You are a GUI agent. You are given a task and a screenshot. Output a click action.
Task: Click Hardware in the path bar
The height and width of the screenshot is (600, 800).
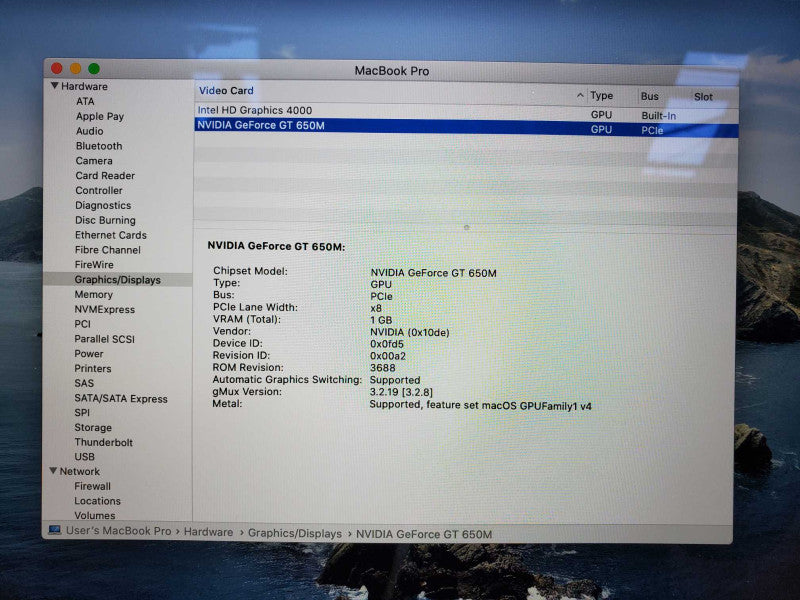coord(208,532)
